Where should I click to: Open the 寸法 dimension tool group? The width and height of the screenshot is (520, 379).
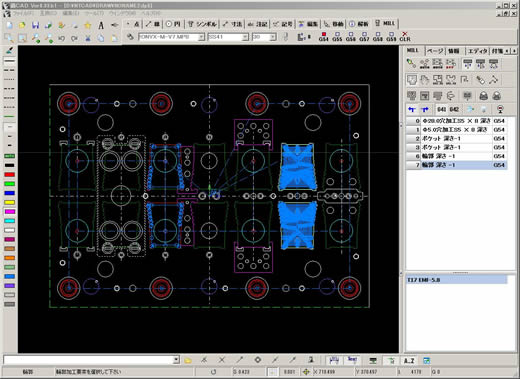232,24
